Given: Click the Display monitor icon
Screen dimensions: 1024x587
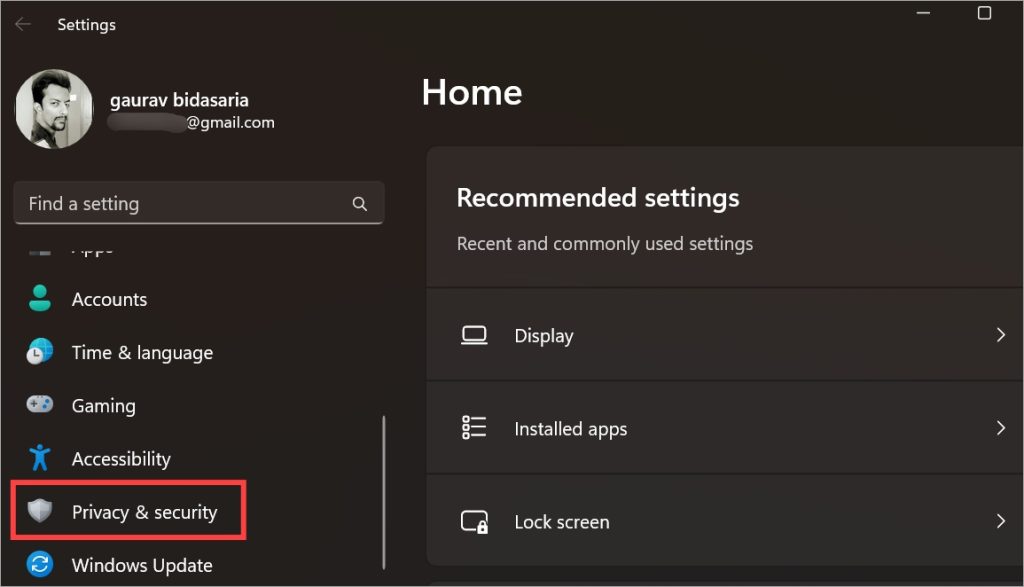Looking at the screenshot, I should coord(474,336).
